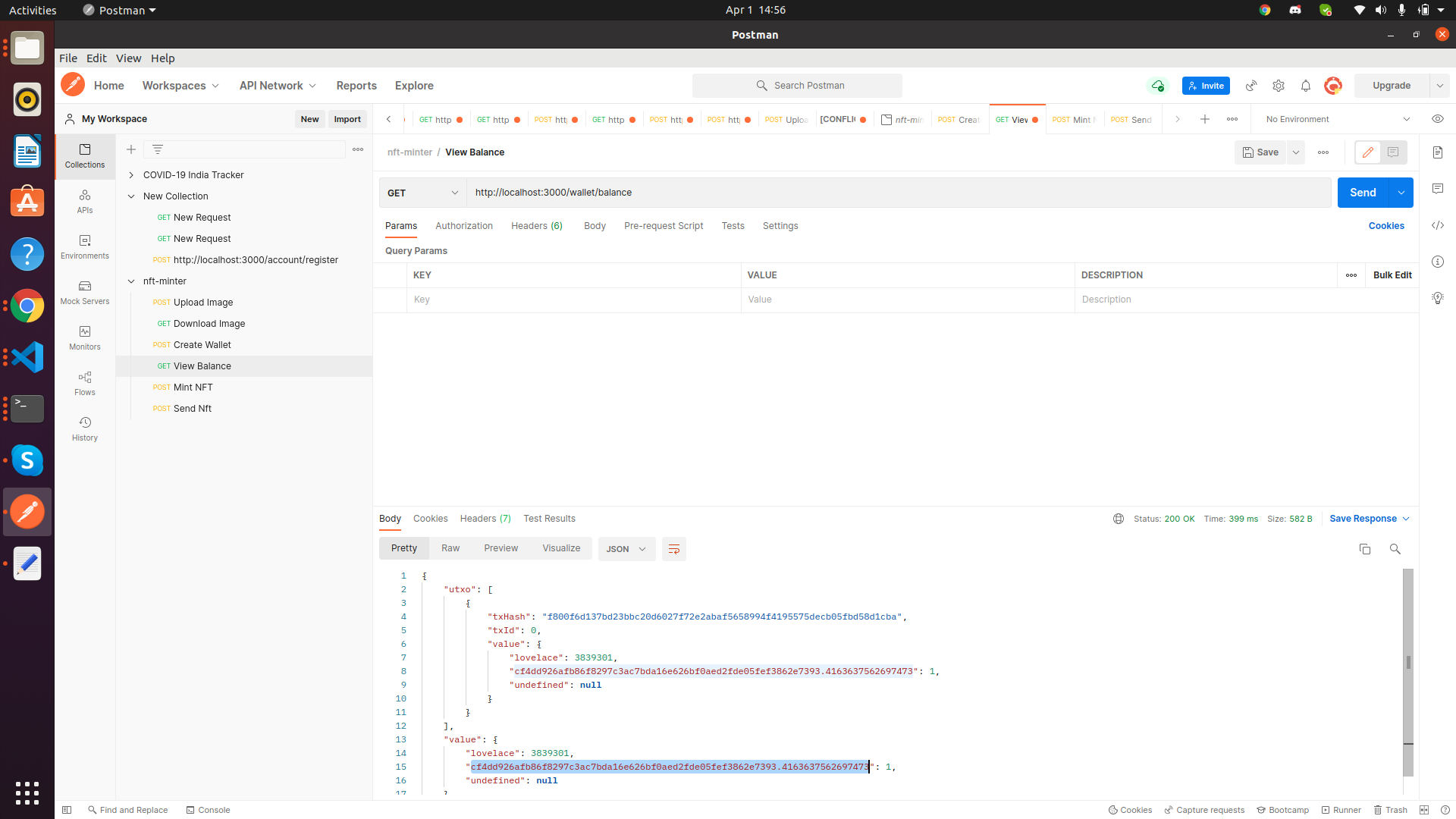Switch to edit mode pencil toggle
This screenshot has height=819, width=1456.
(1368, 152)
